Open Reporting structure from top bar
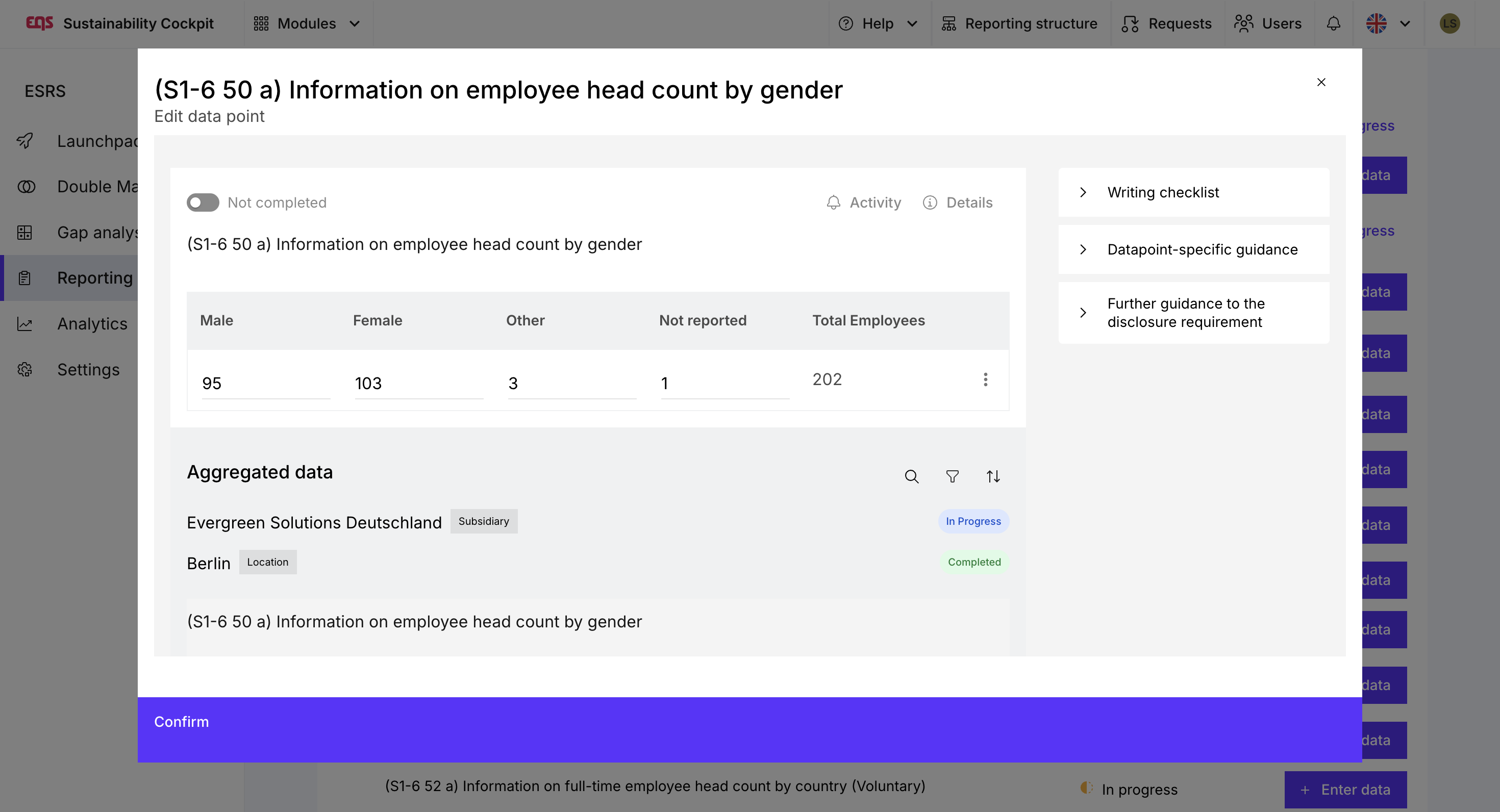1500x812 pixels. pyautogui.click(x=1019, y=24)
